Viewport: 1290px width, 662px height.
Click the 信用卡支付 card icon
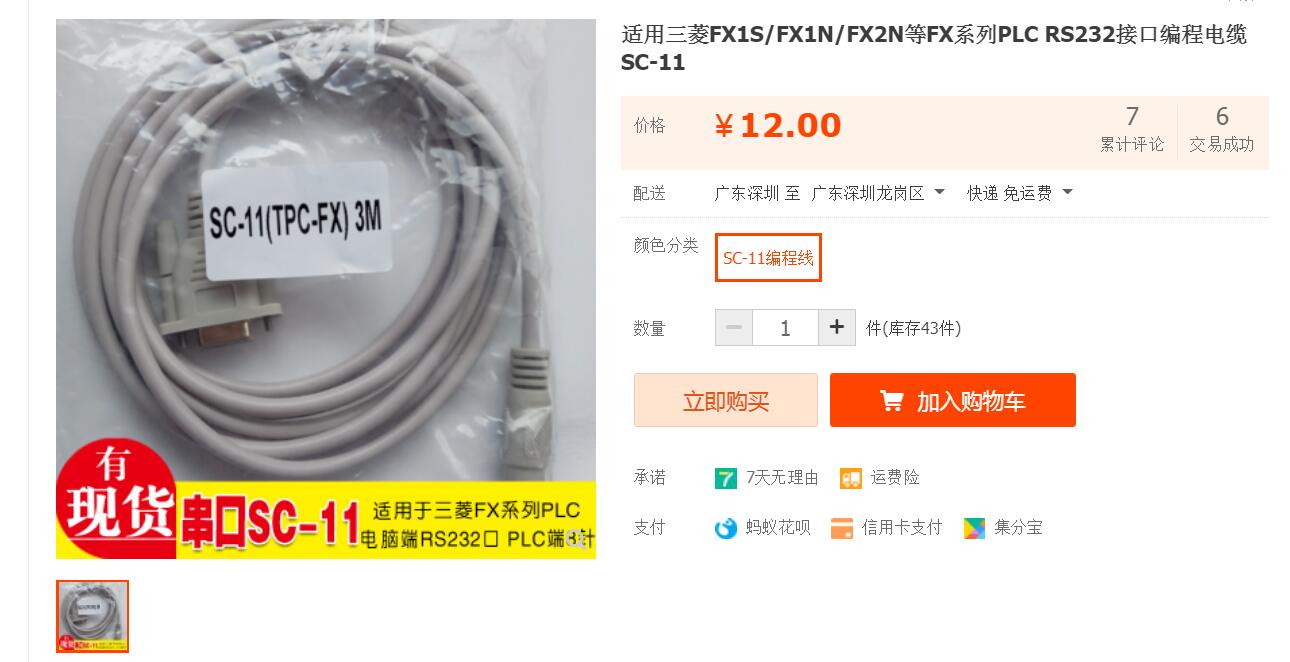[842, 528]
